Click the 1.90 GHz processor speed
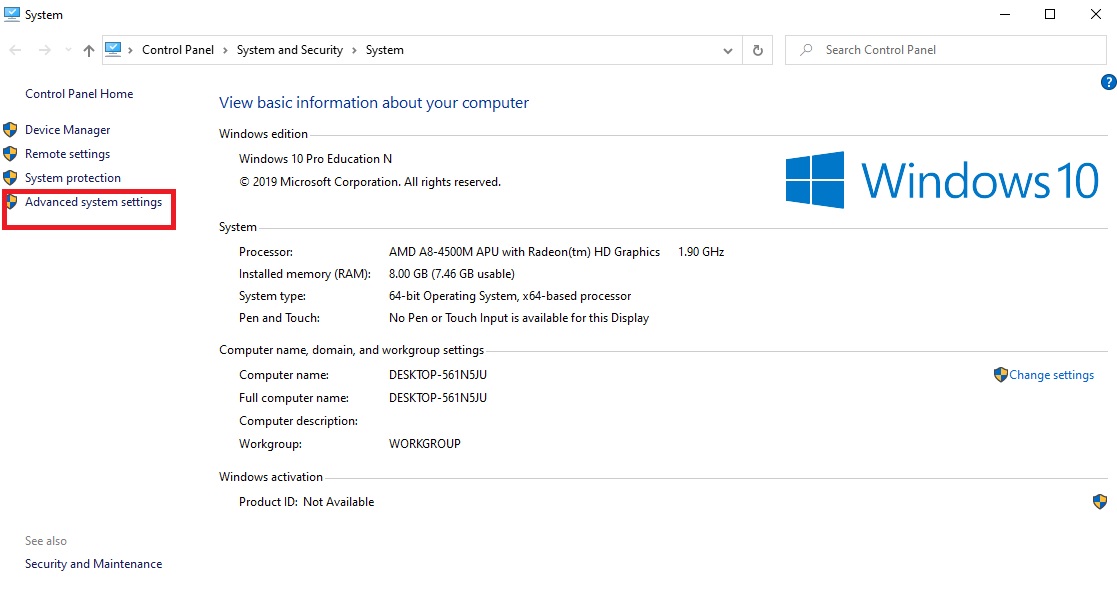The image size is (1117, 589). (x=701, y=252)
